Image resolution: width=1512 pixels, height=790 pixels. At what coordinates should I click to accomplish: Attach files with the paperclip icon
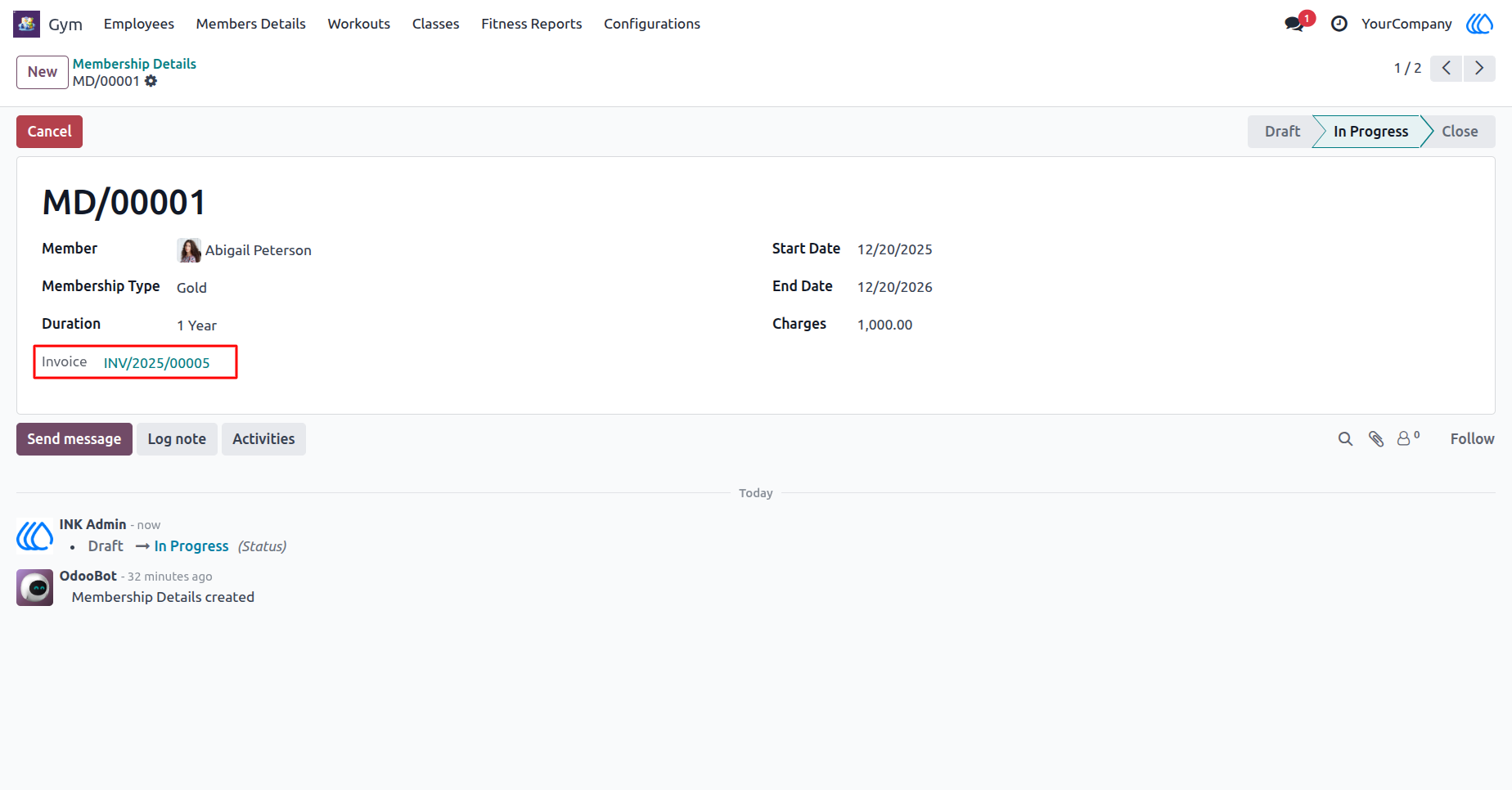click(1376, 439)
